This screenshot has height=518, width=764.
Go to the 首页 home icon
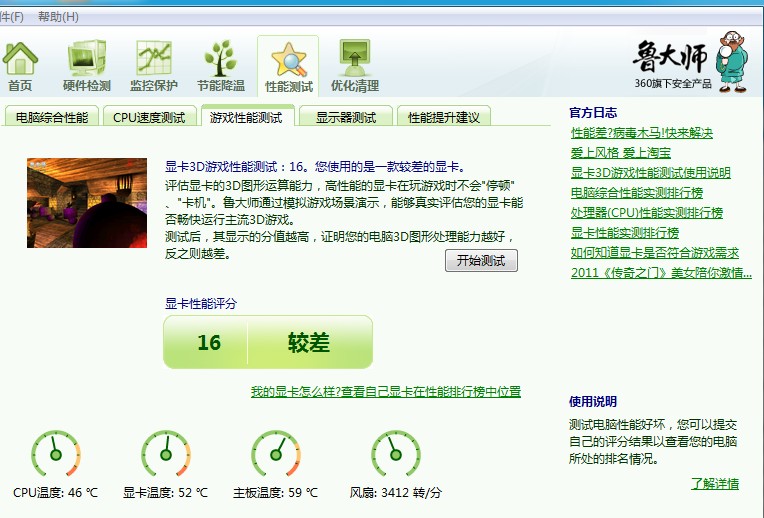(x=20, y=59)
